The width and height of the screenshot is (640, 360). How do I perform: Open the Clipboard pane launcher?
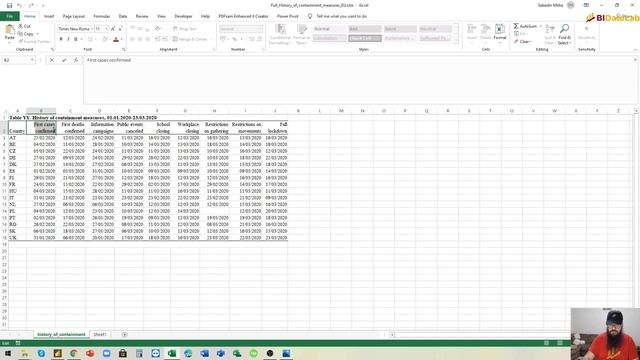[x=52, y=49]
